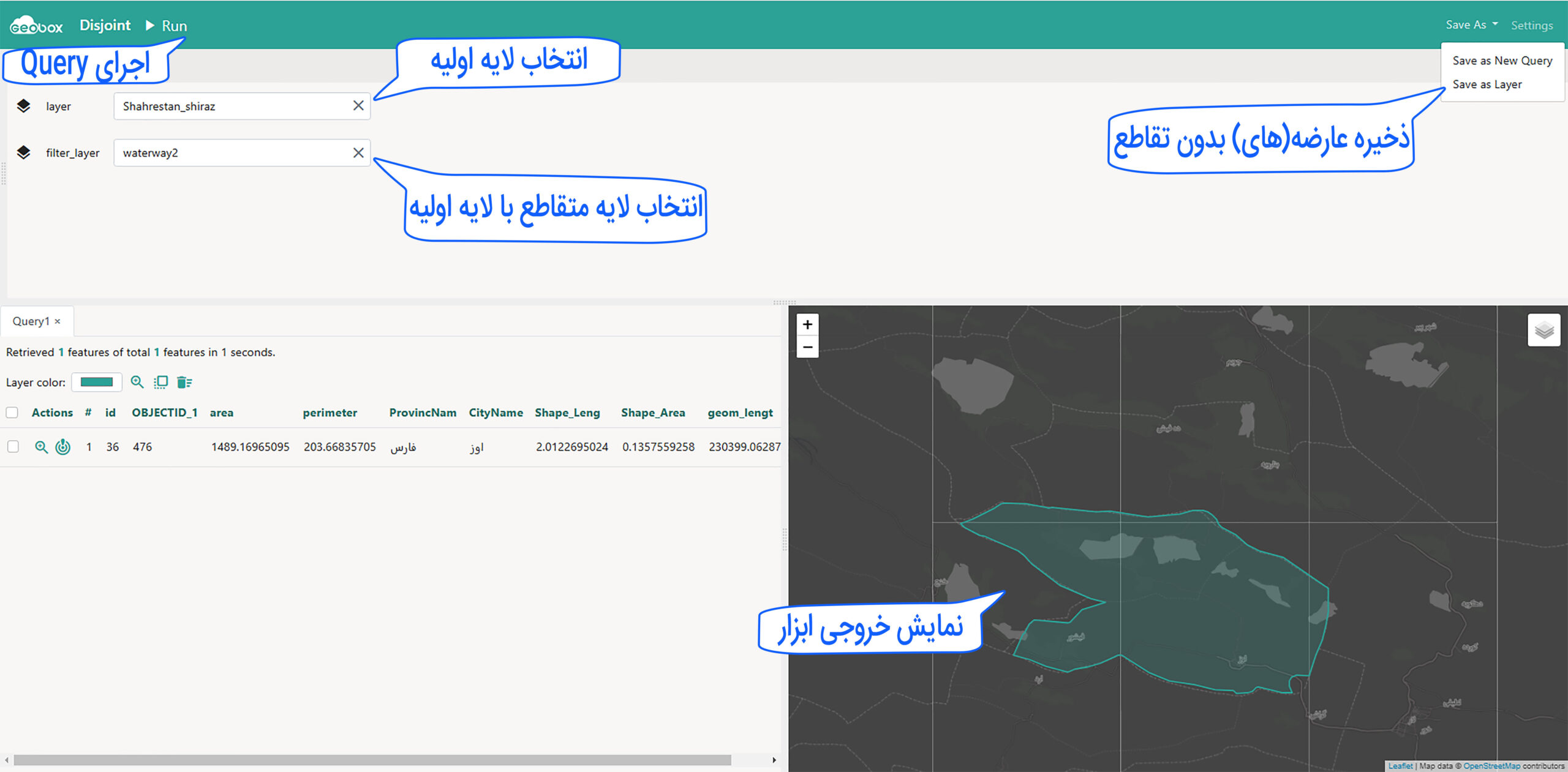1568x772 pixels.
Task: Click the select-features icon beside Layer color
Action: coord(160,382)
